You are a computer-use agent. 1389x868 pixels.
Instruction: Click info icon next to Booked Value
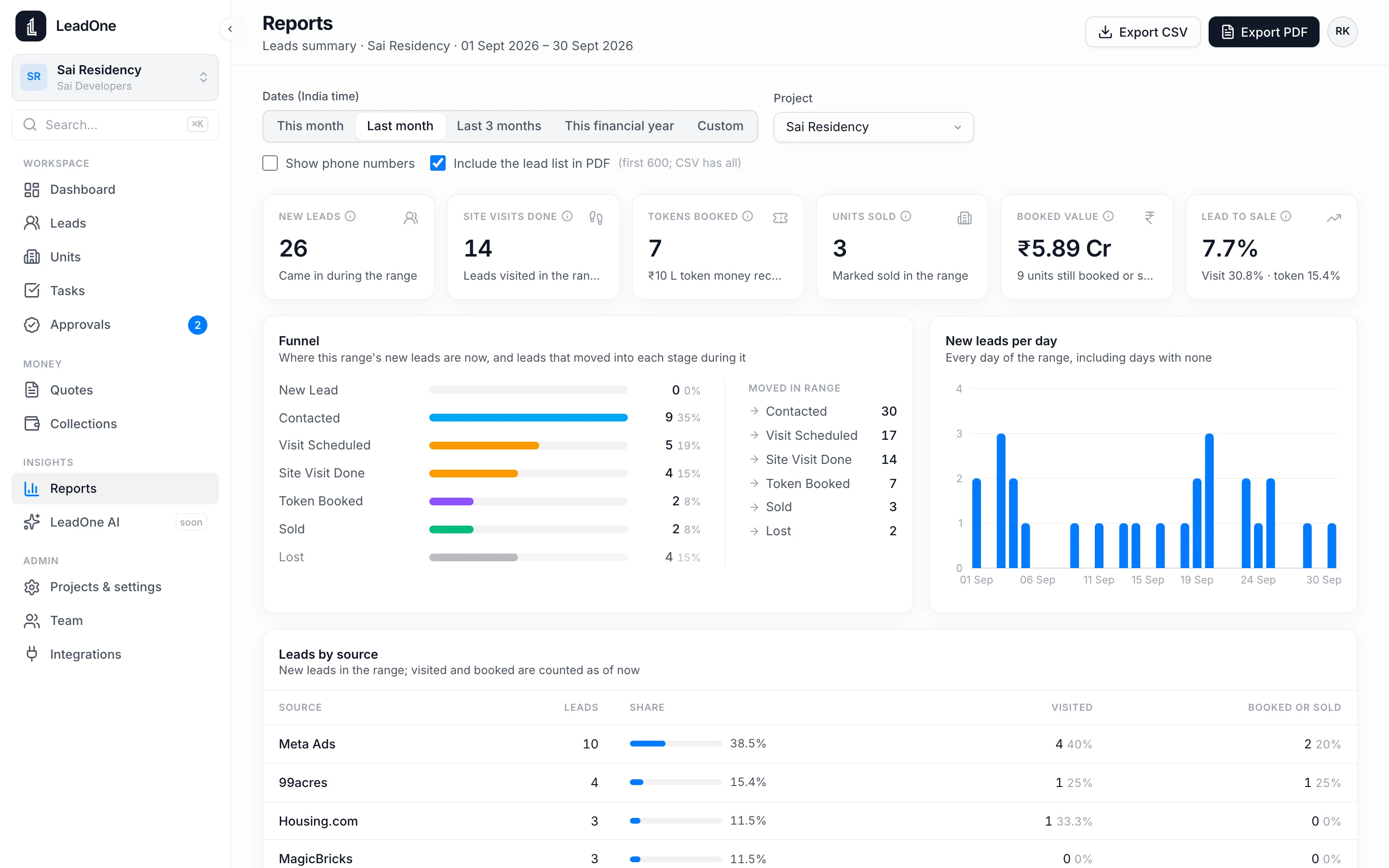click(x=1108, y=217)
